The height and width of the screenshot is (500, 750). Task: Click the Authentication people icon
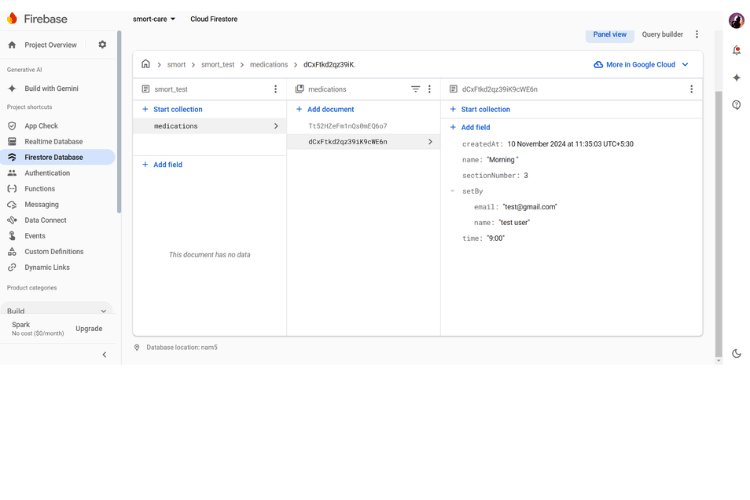[x=12, y=173]
